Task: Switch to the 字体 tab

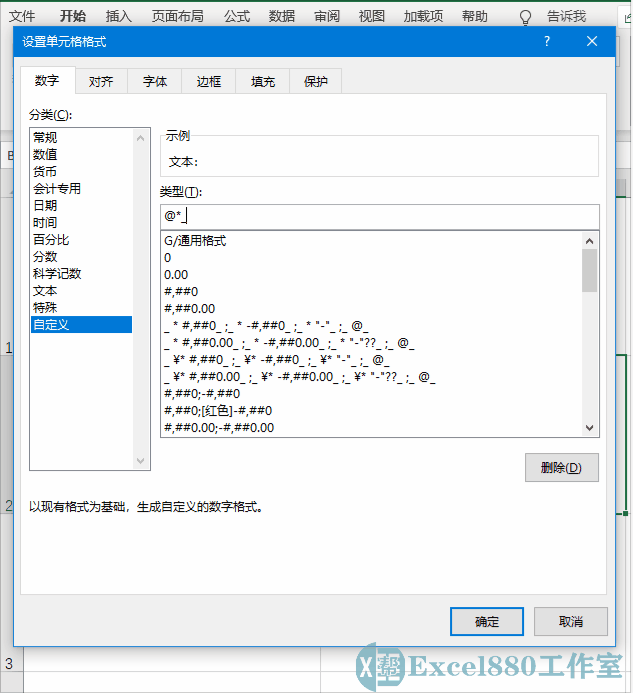Action: (x=155, y=81)
